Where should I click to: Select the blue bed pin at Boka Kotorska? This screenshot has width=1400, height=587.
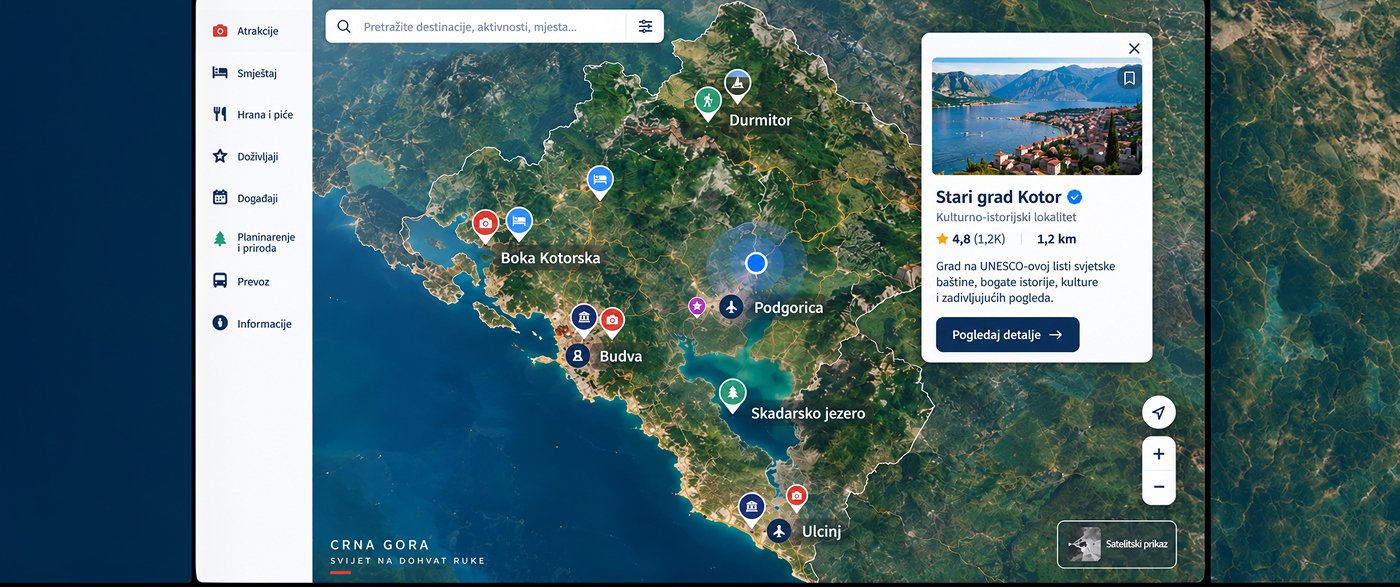click(519, 223)
